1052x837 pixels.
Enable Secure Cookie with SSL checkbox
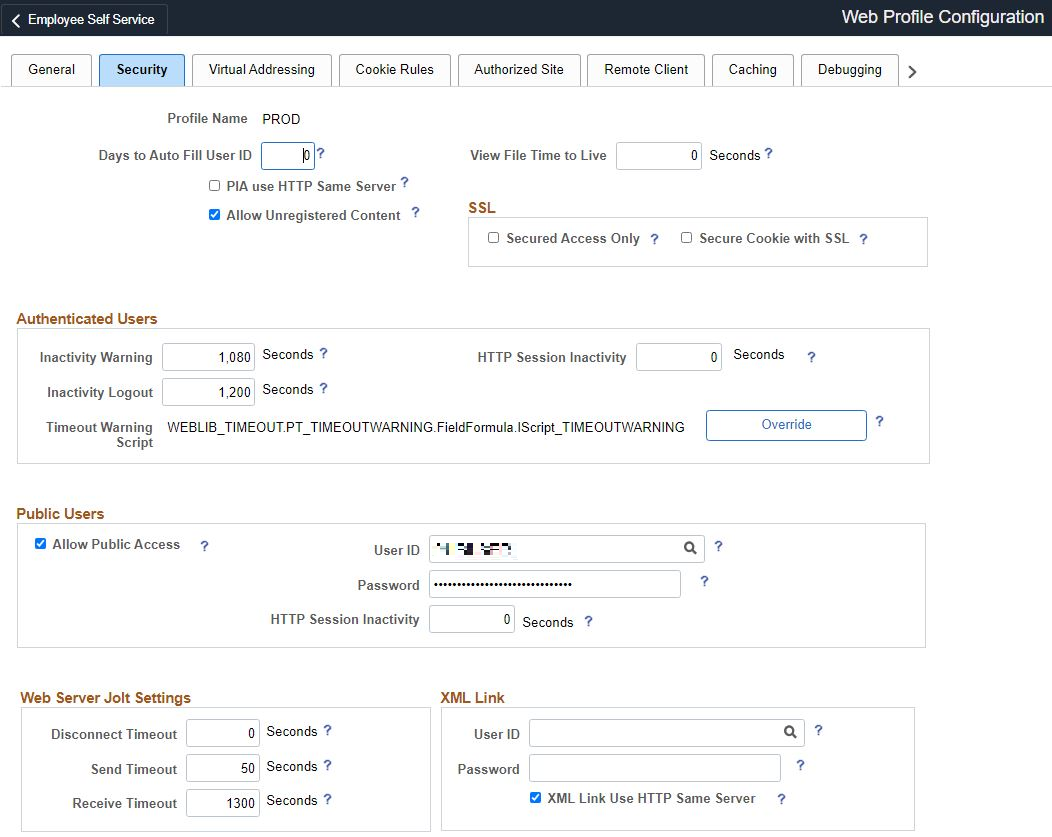click(686, 237)
